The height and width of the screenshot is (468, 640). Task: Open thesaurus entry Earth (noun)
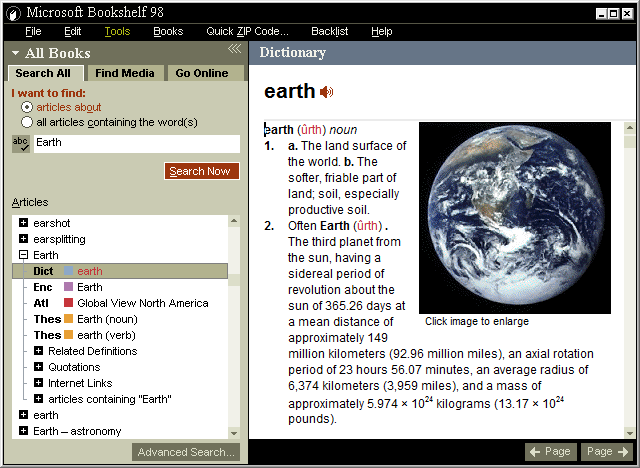107,319
